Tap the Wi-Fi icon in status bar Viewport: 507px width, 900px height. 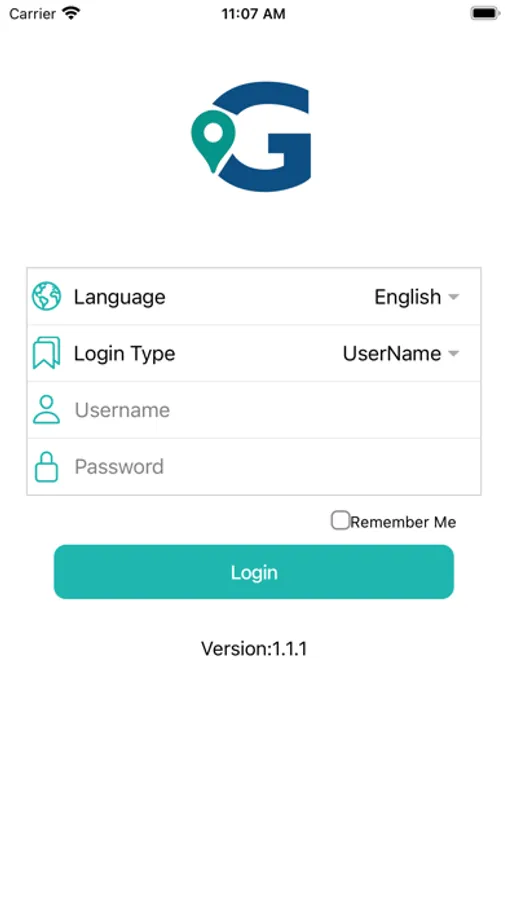pos(71,13)
